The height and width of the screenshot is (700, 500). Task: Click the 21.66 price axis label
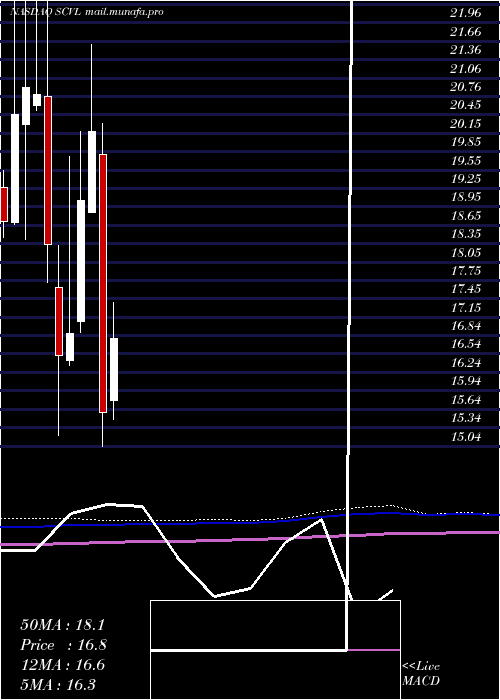(x=466, y=32)
